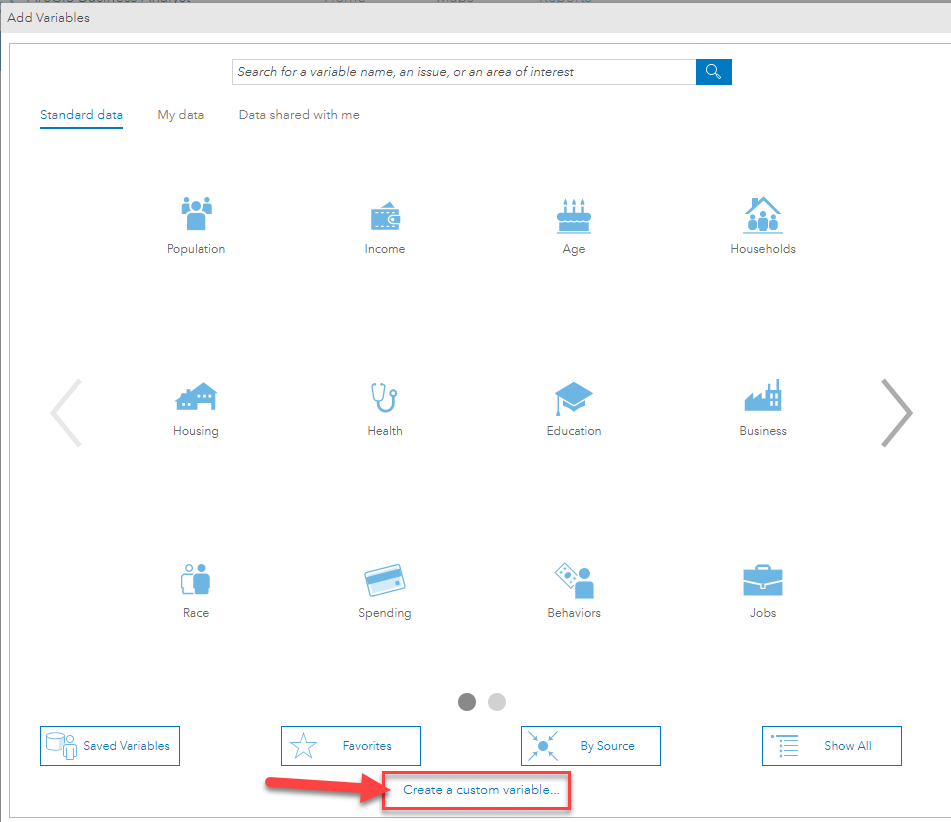Image resolution: width=951 pixels, height=822 pixels.
Task: Open the Business factory icon
Action: click(x=763, y=397)
